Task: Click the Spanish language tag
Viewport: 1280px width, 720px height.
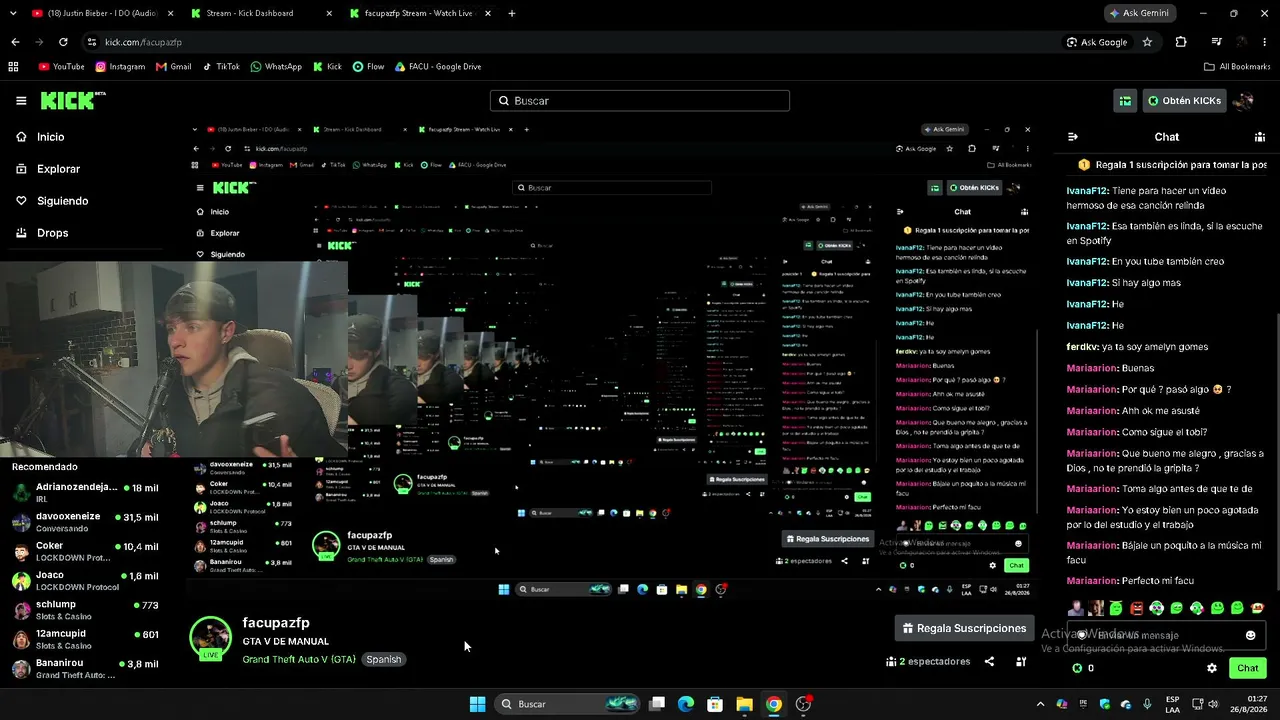Action: tap(383, 659)
